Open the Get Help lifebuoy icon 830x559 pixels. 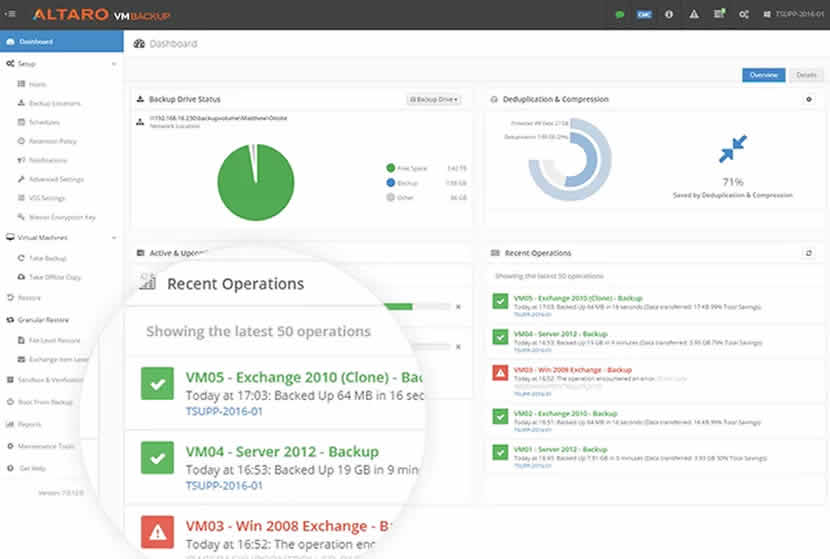(10, 468)
